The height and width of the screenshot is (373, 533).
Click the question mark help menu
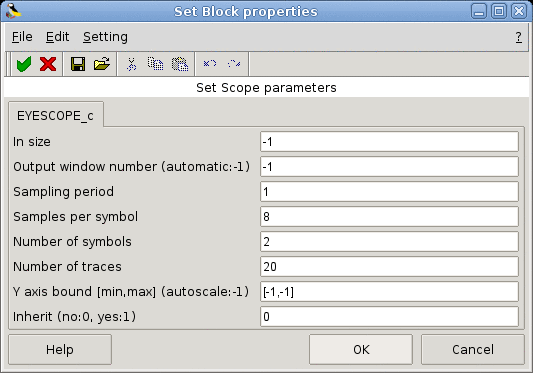[518, 37]
